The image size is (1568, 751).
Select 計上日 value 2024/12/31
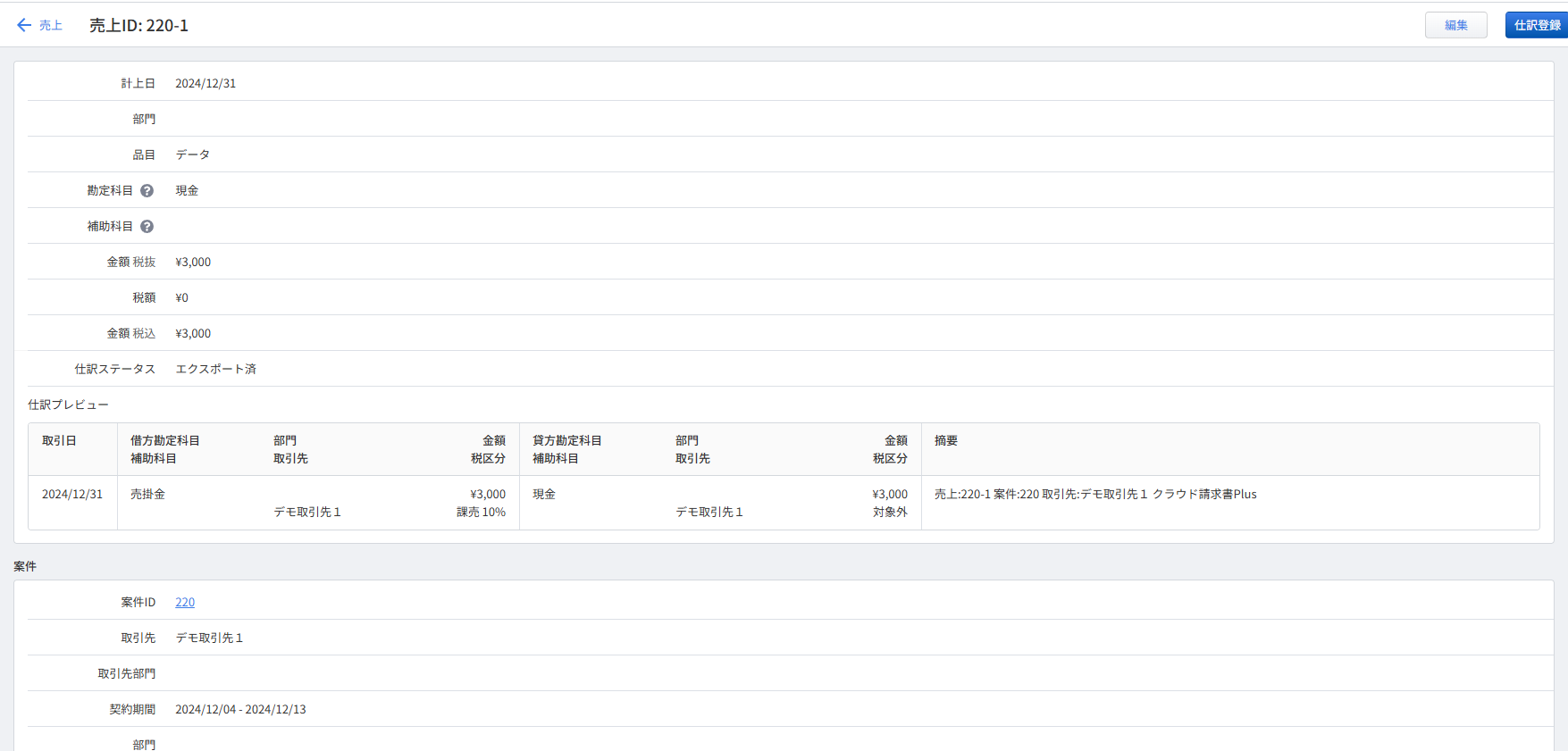tap(205, 83)
